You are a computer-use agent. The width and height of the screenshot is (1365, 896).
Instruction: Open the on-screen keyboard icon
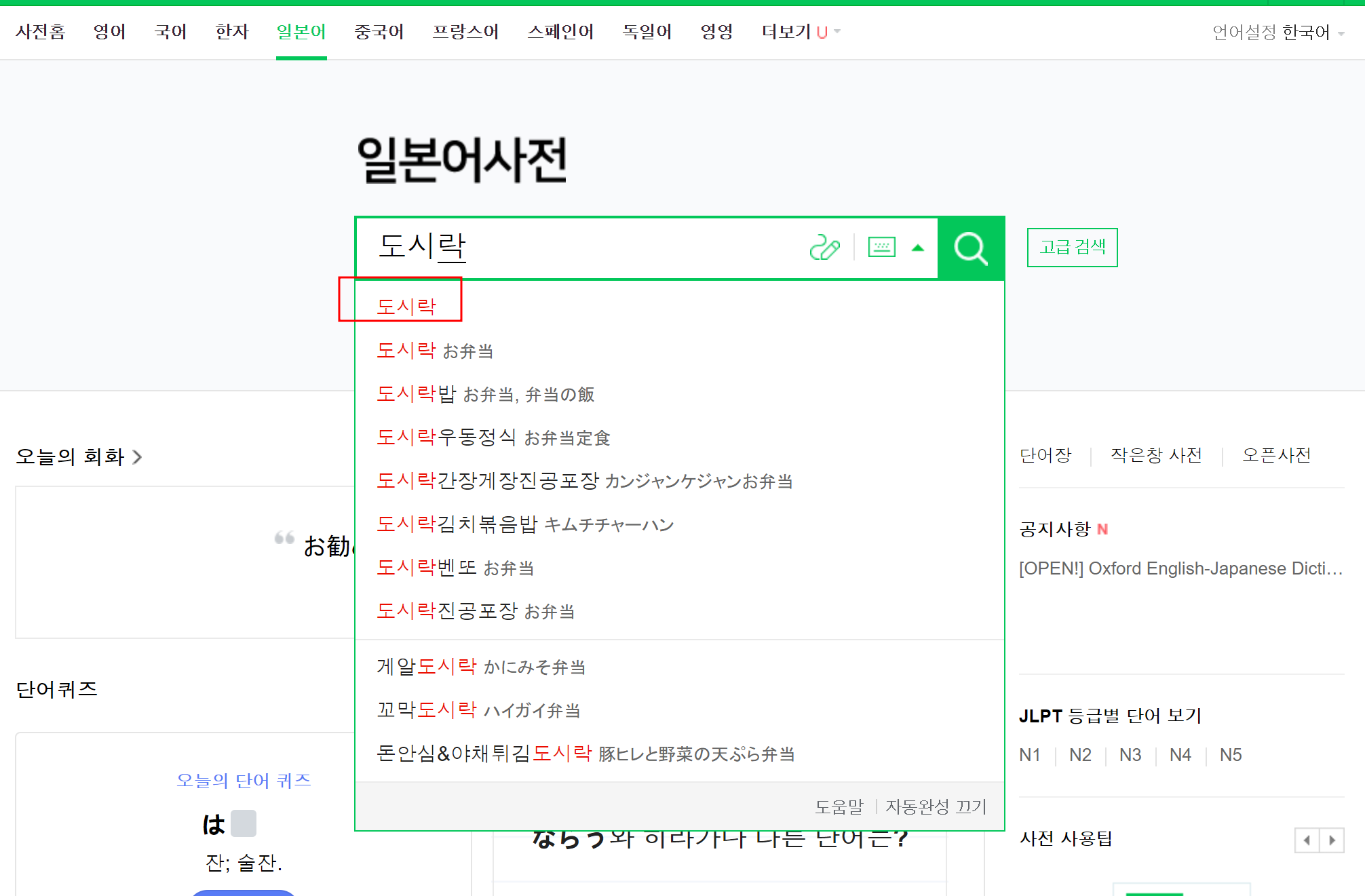(881, 248)
